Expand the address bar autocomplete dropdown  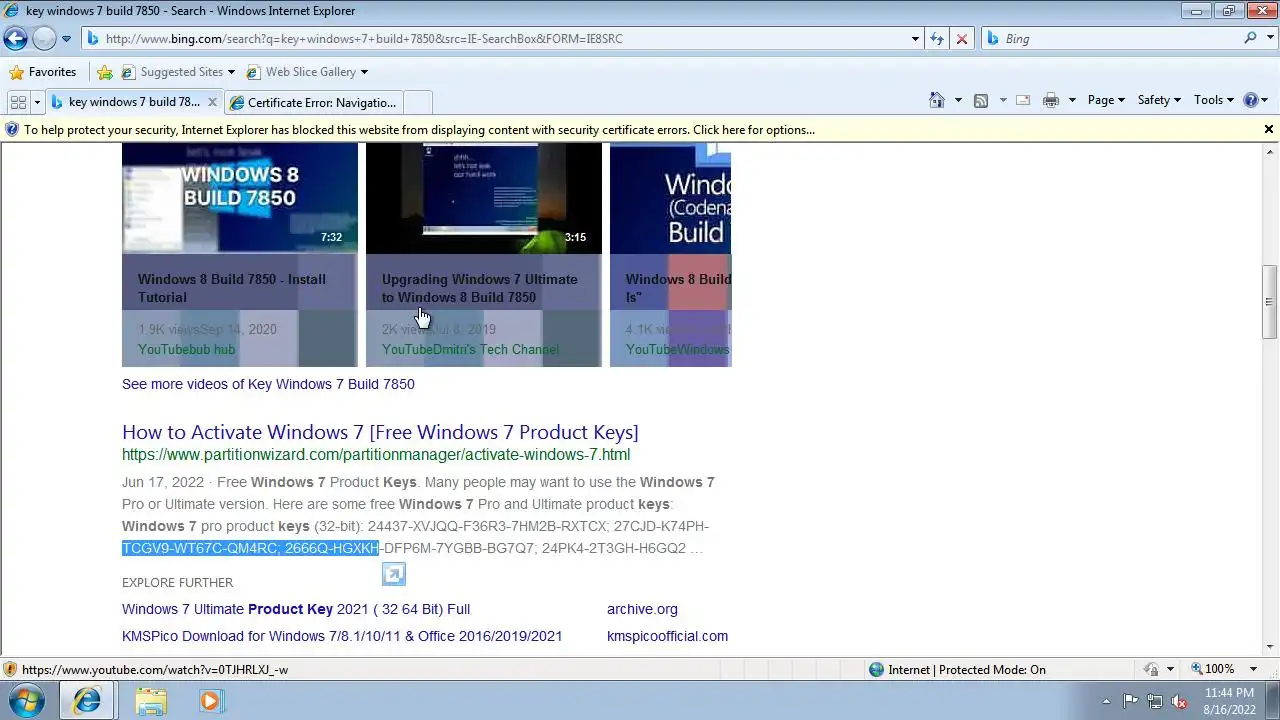pyautogui.click(x=916, y=39)
